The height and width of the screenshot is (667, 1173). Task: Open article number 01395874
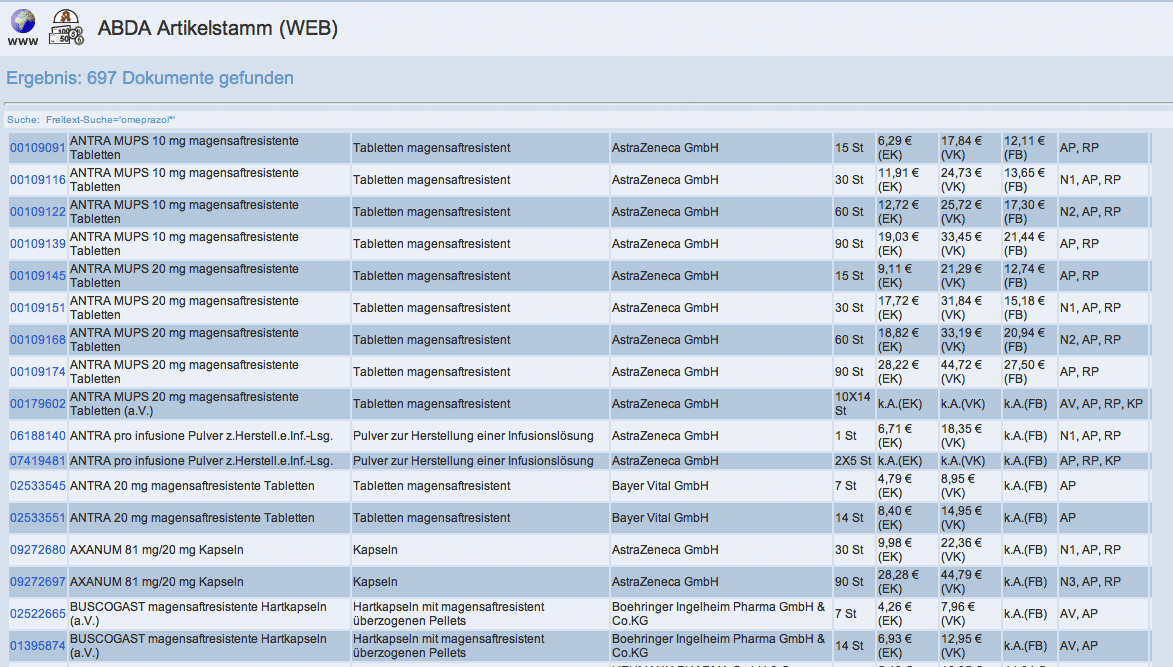37,646
